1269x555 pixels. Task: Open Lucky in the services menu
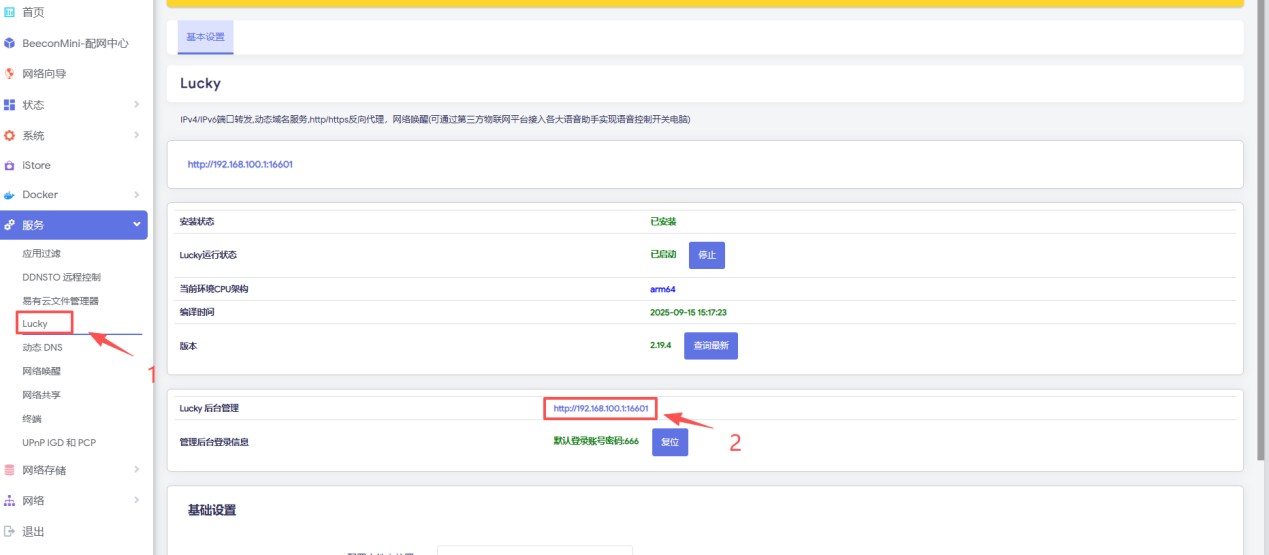pos(35,323)
